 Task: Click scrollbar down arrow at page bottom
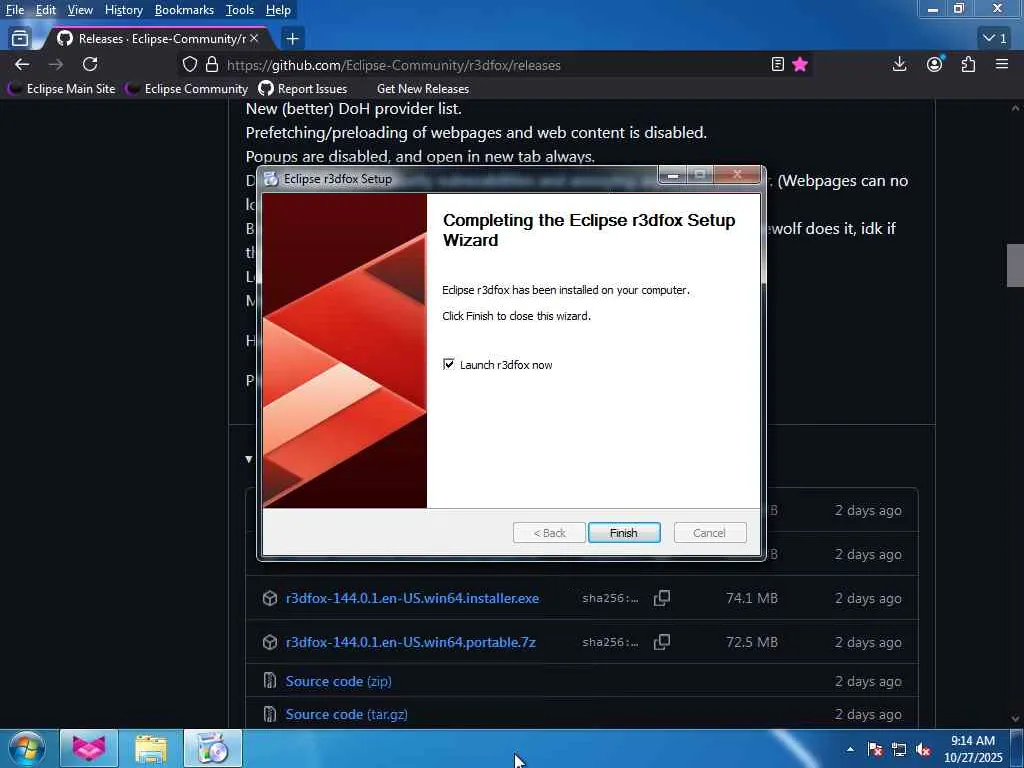coord(1015,719)
